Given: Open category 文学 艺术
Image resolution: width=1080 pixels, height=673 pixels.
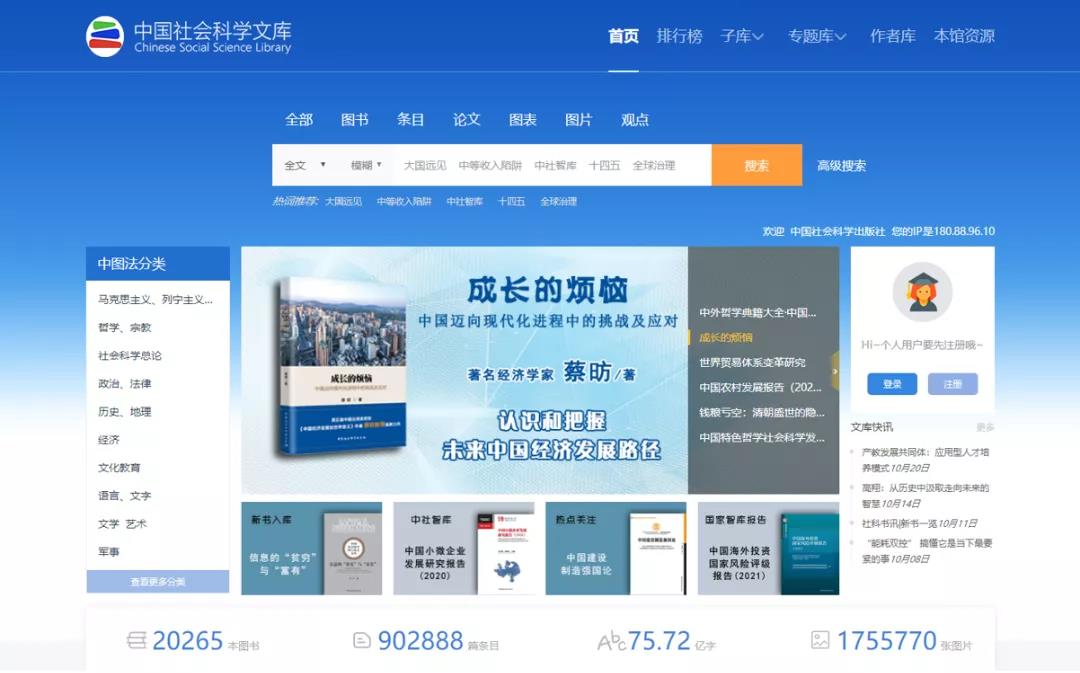Looking at the screenshot, I should 123,524.
